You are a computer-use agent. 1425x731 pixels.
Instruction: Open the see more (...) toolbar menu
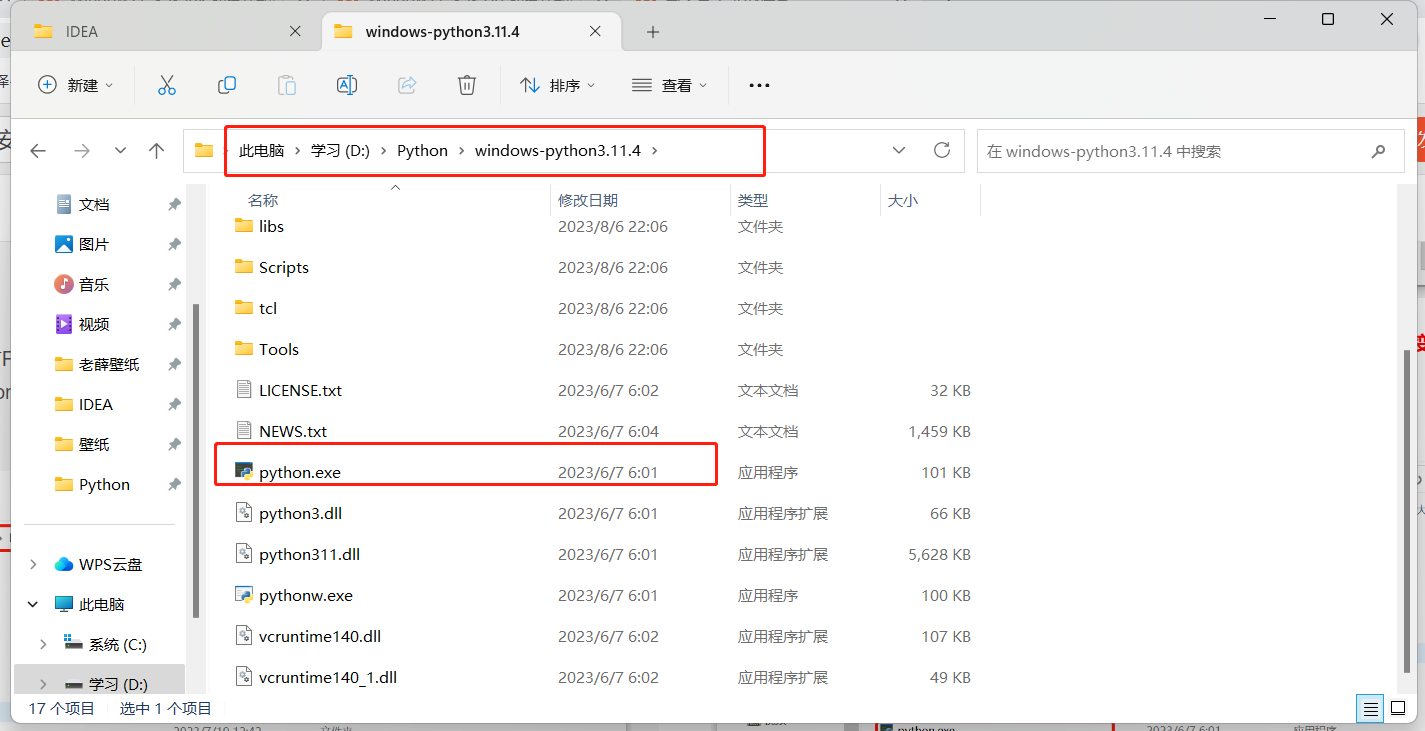tap(759, 85)
